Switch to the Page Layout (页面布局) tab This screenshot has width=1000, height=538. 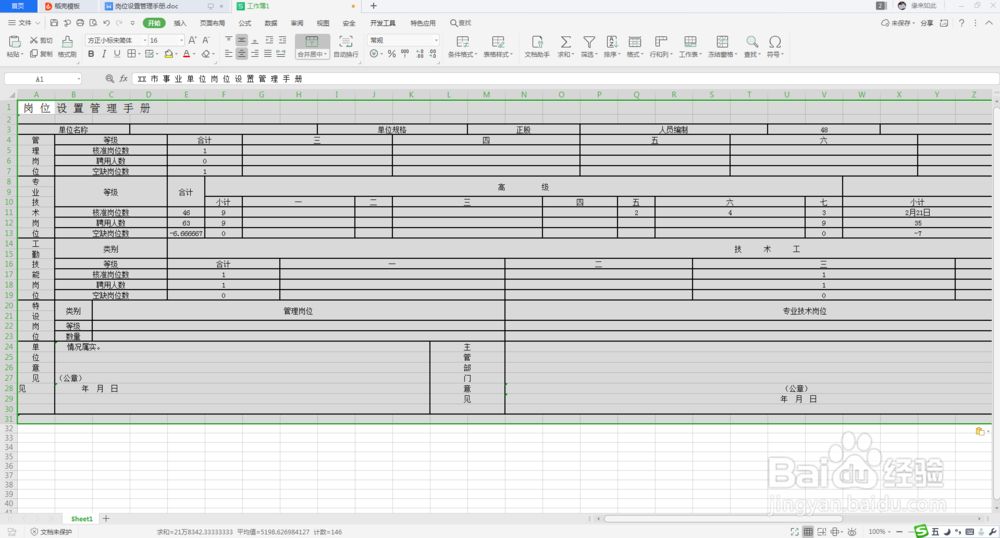(x=212, y=23)
